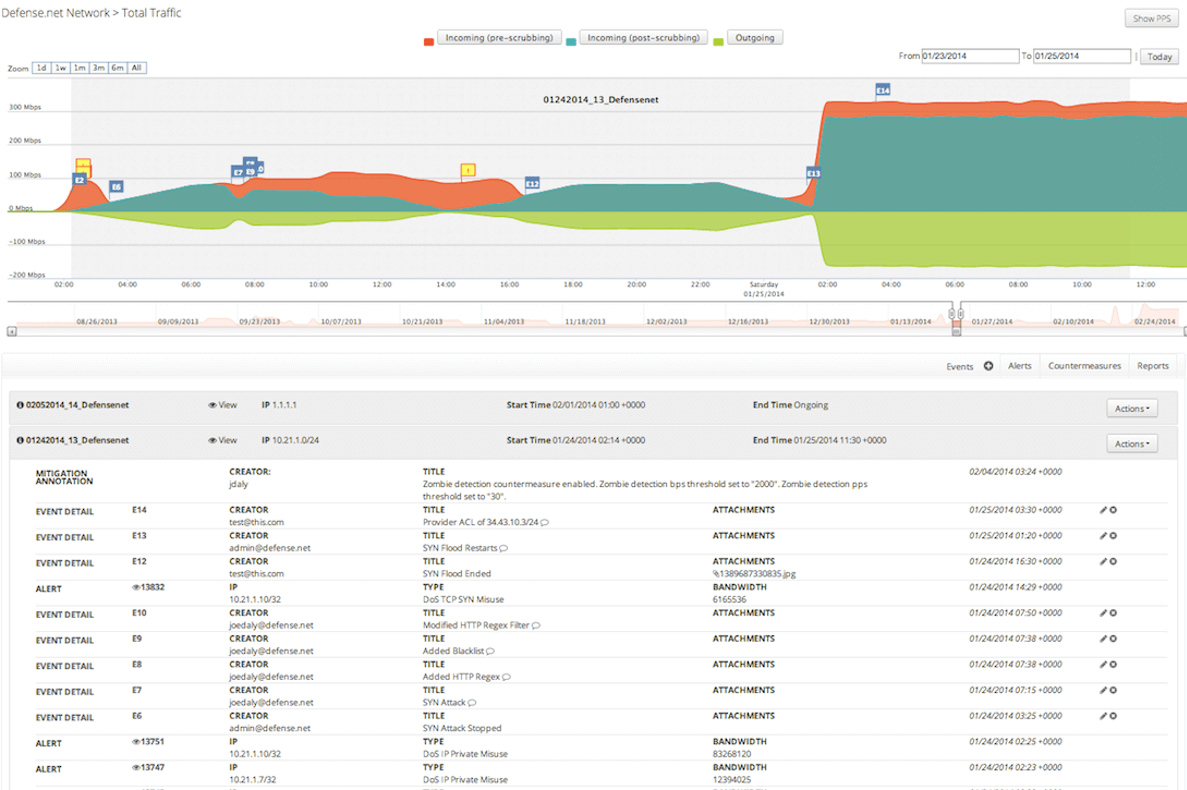The width and height of the screenshot is (1187, 790).
Task: Click the Show PPS button
Action: click(x=1151, y=19)
